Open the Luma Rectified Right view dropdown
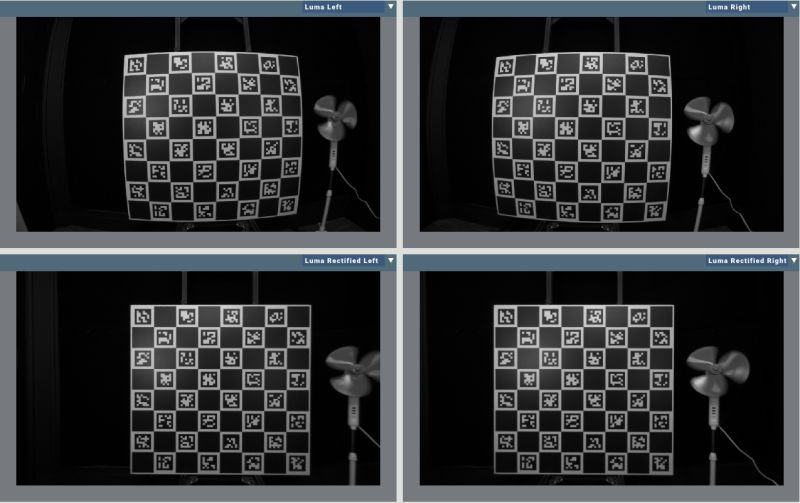800x503 pixels. [x=753, y=260]
